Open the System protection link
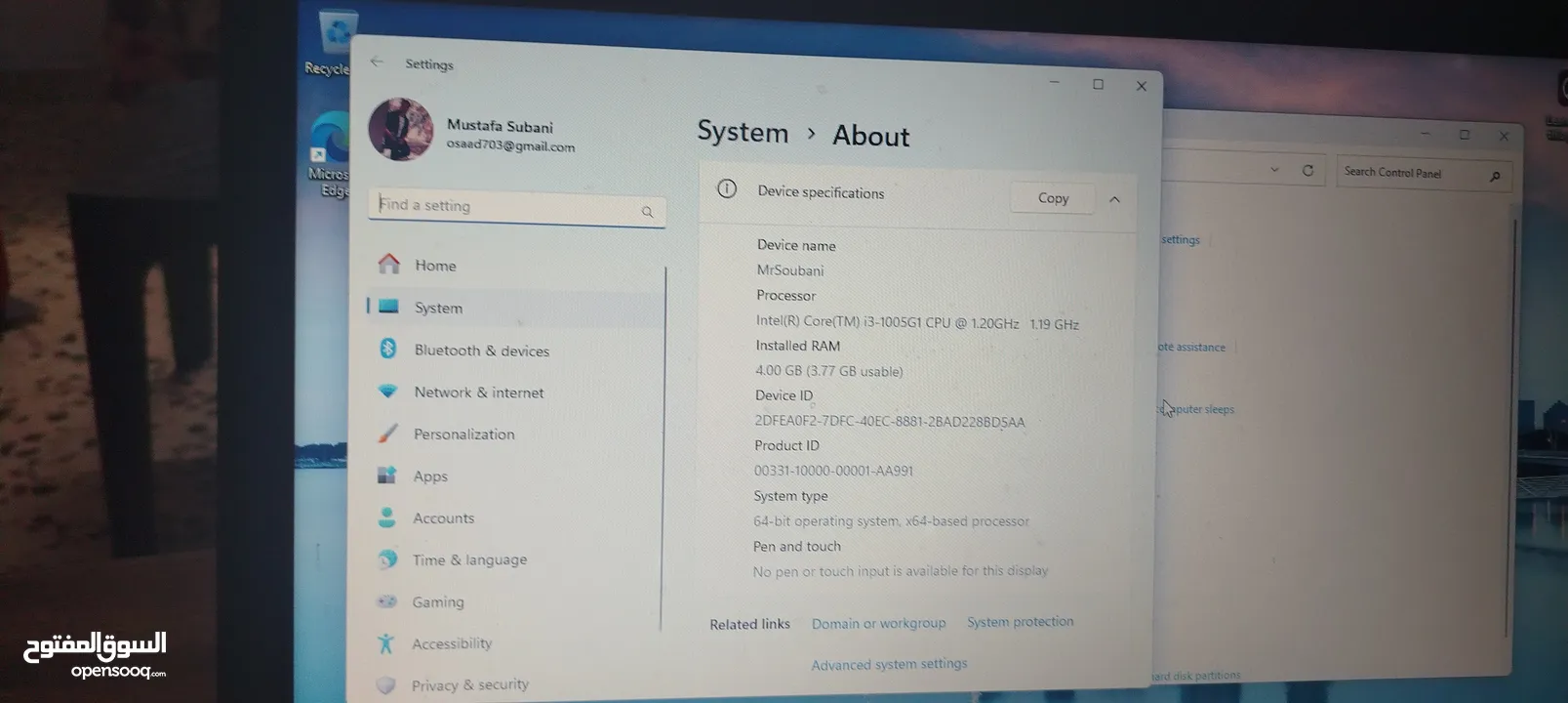Viewport: 1568px width, 703px height. 1020,621
